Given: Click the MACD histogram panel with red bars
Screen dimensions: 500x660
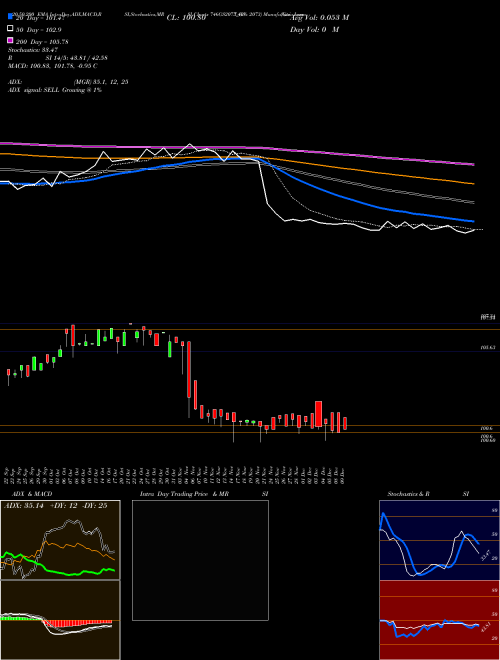Looking at the screenshot, I should point(60,620).
